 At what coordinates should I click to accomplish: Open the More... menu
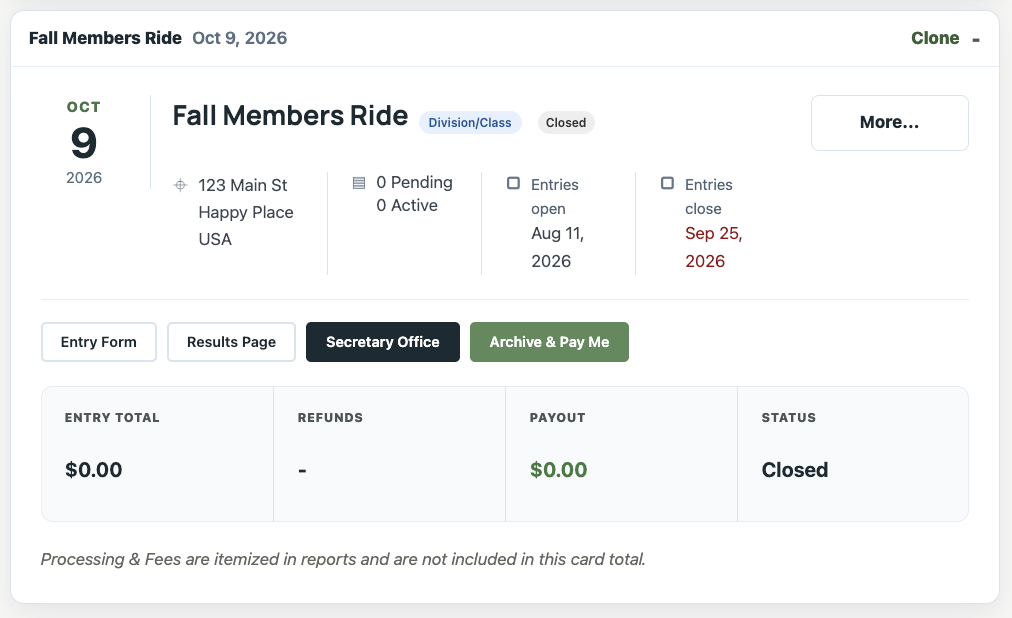coord(889,123)
